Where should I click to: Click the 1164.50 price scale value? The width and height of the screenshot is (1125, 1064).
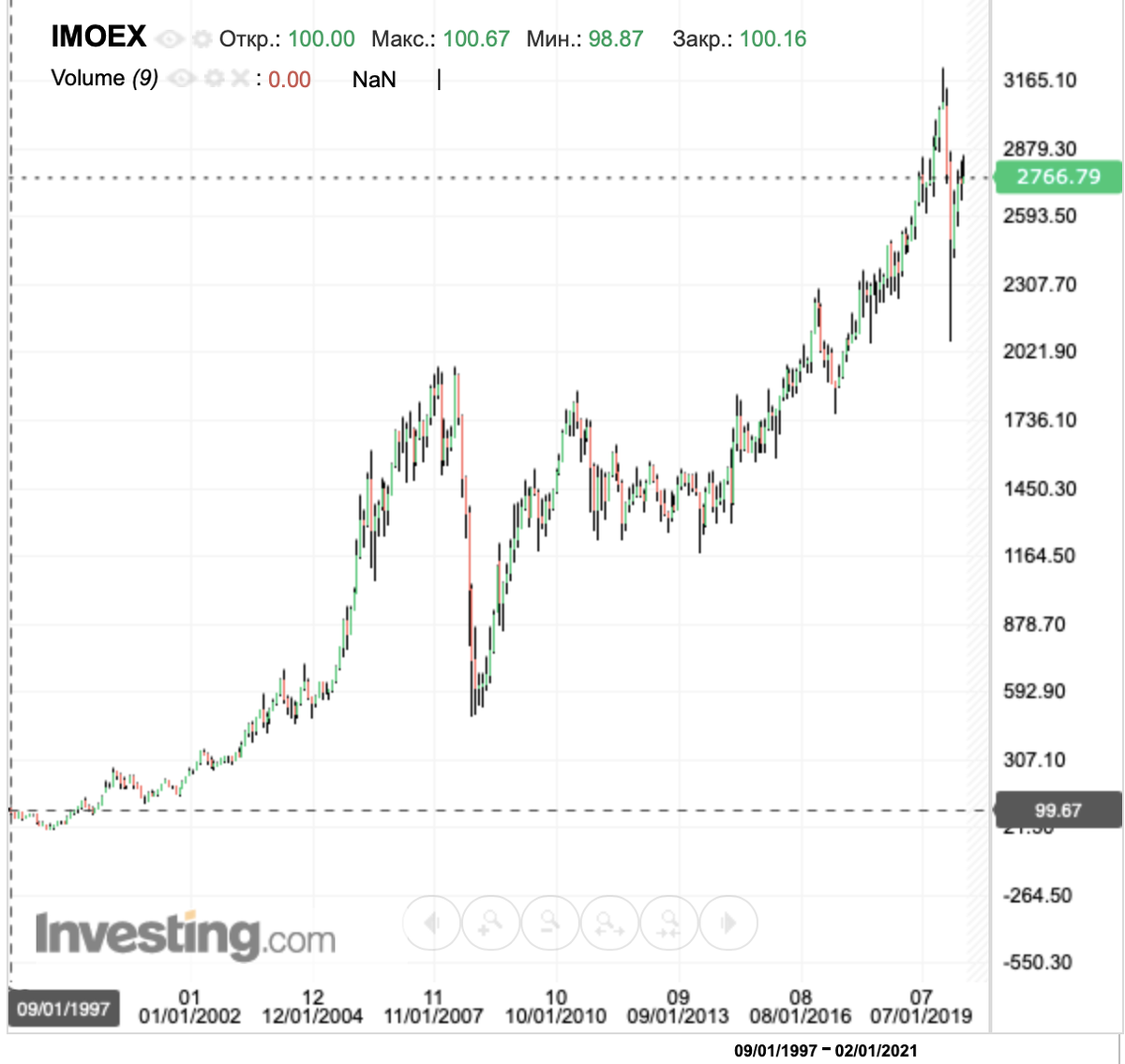[x=1040, y=556]
